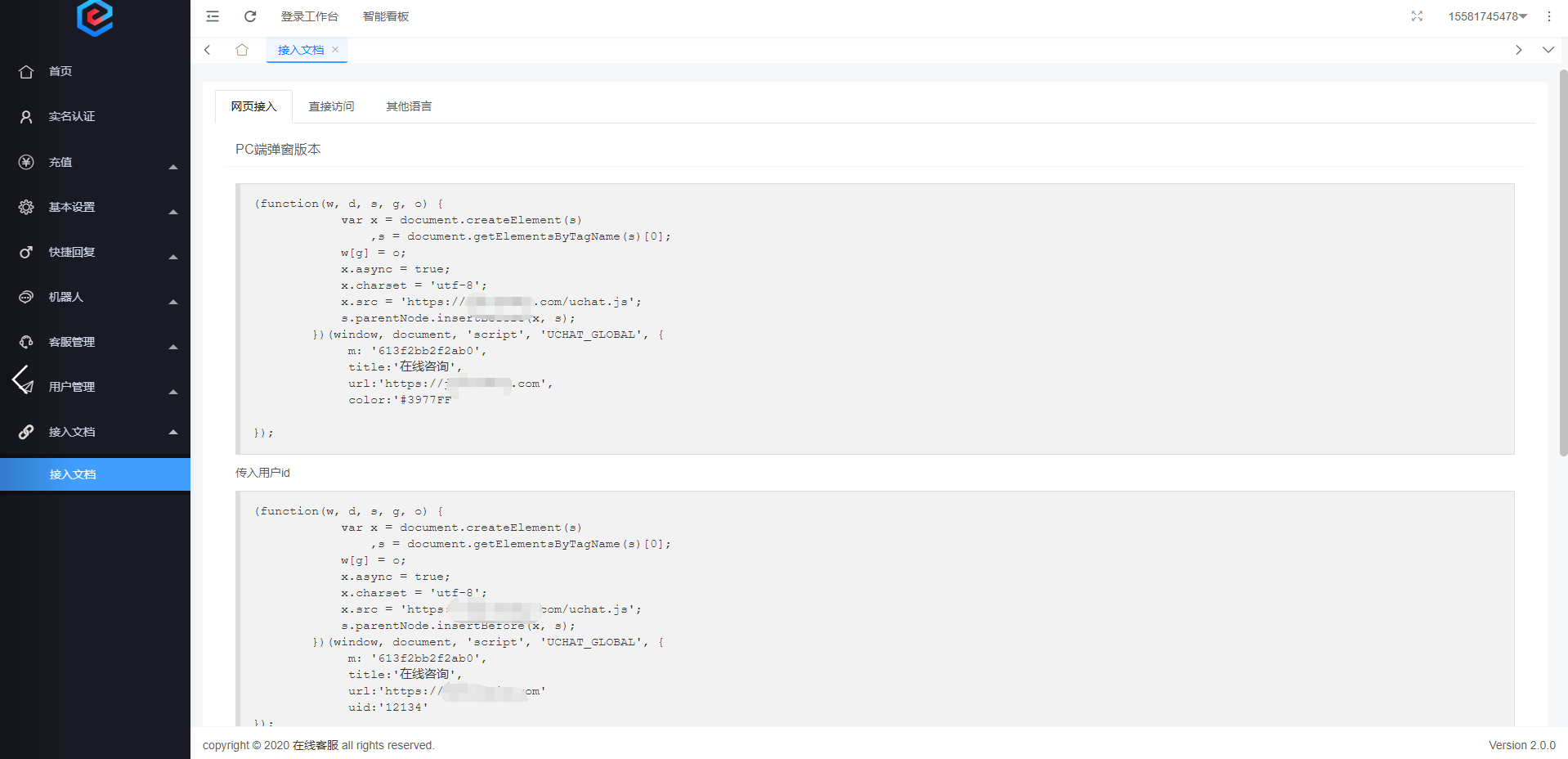Click the home icon in tab bar
Screen dimensions: 1568x759
[x=242, y=50]
